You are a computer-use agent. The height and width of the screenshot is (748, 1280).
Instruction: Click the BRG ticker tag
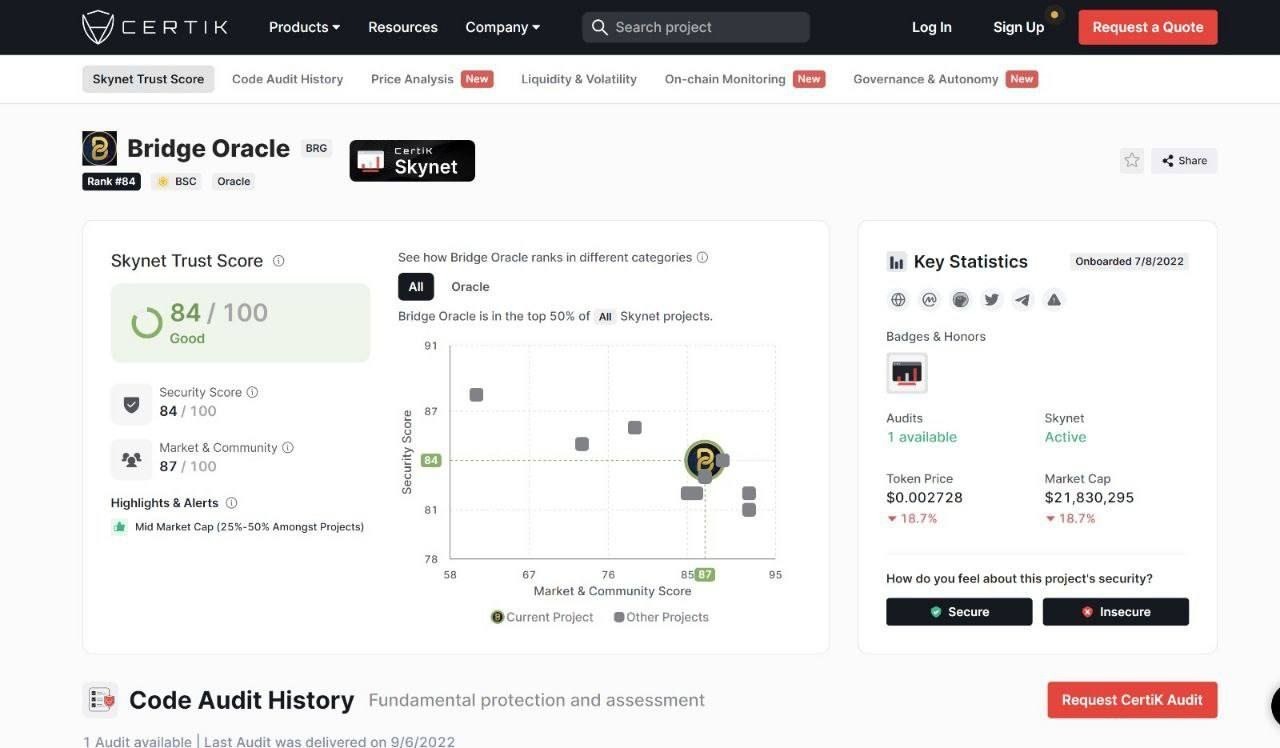[x=316, y=148]
